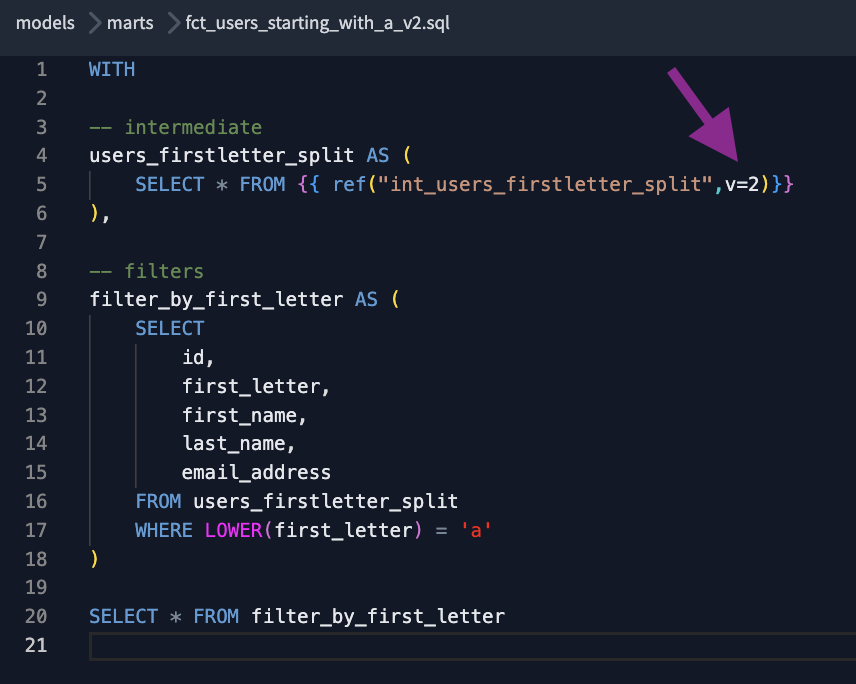Open the 'models' breadcrumb segment
This screenshot has height=684, width=856.
[45, 23]
